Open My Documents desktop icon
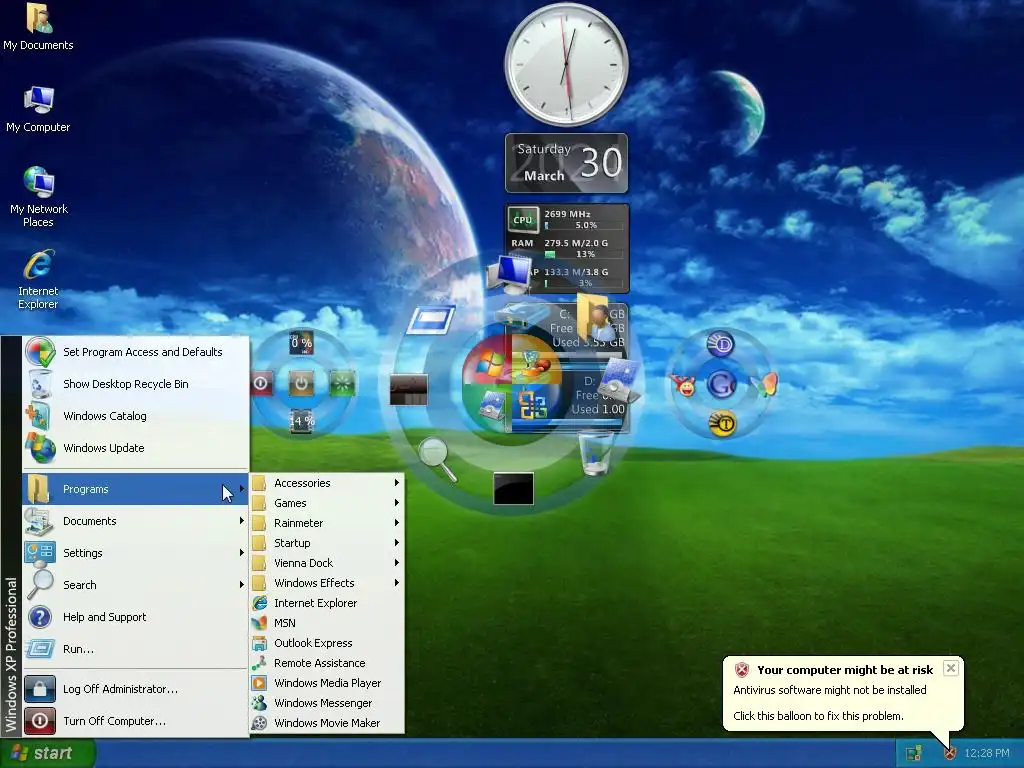The width and height of the screenshot is (1024, 768). [39, 26]
